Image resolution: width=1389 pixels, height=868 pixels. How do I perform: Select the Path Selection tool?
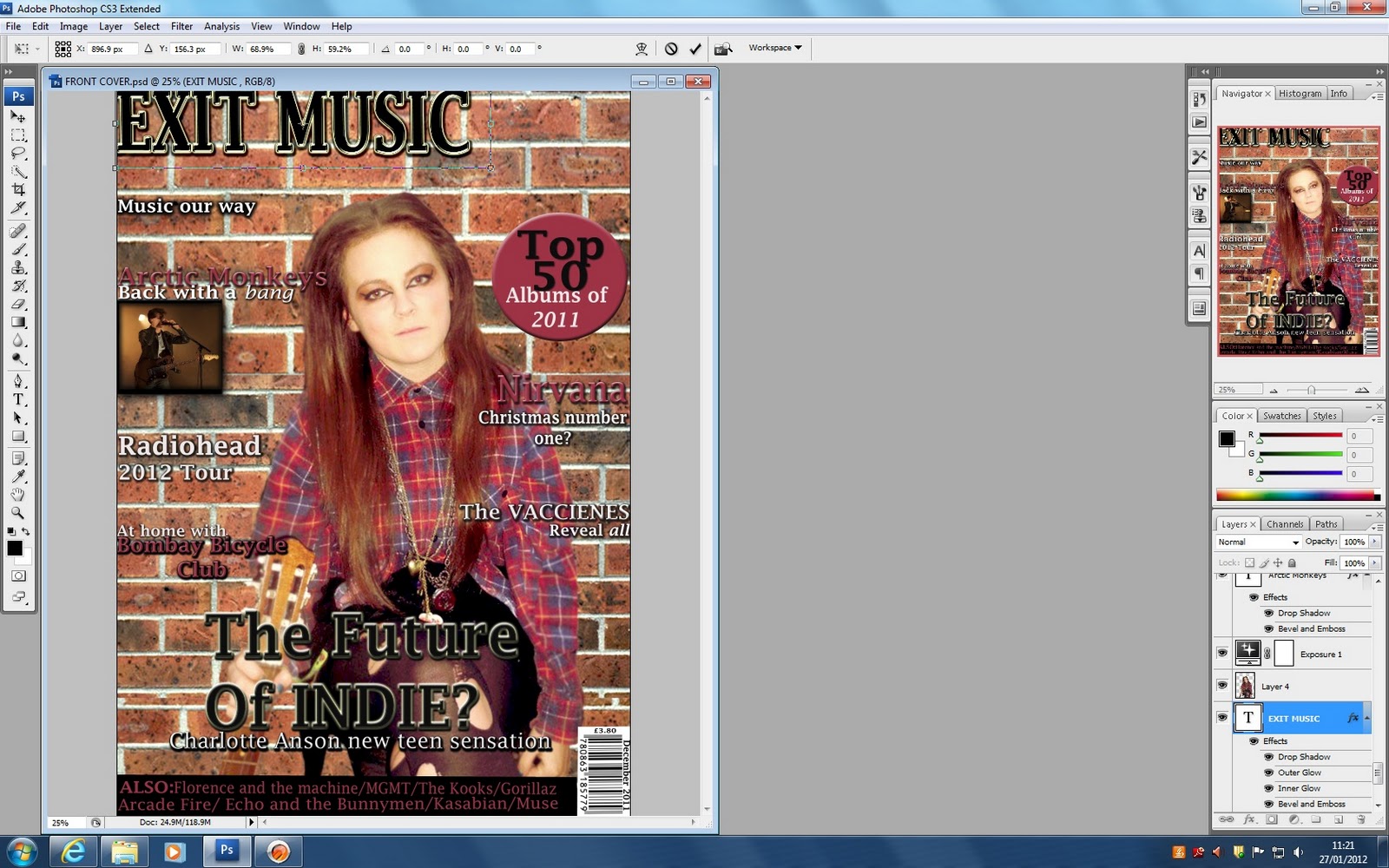(18, 418)
